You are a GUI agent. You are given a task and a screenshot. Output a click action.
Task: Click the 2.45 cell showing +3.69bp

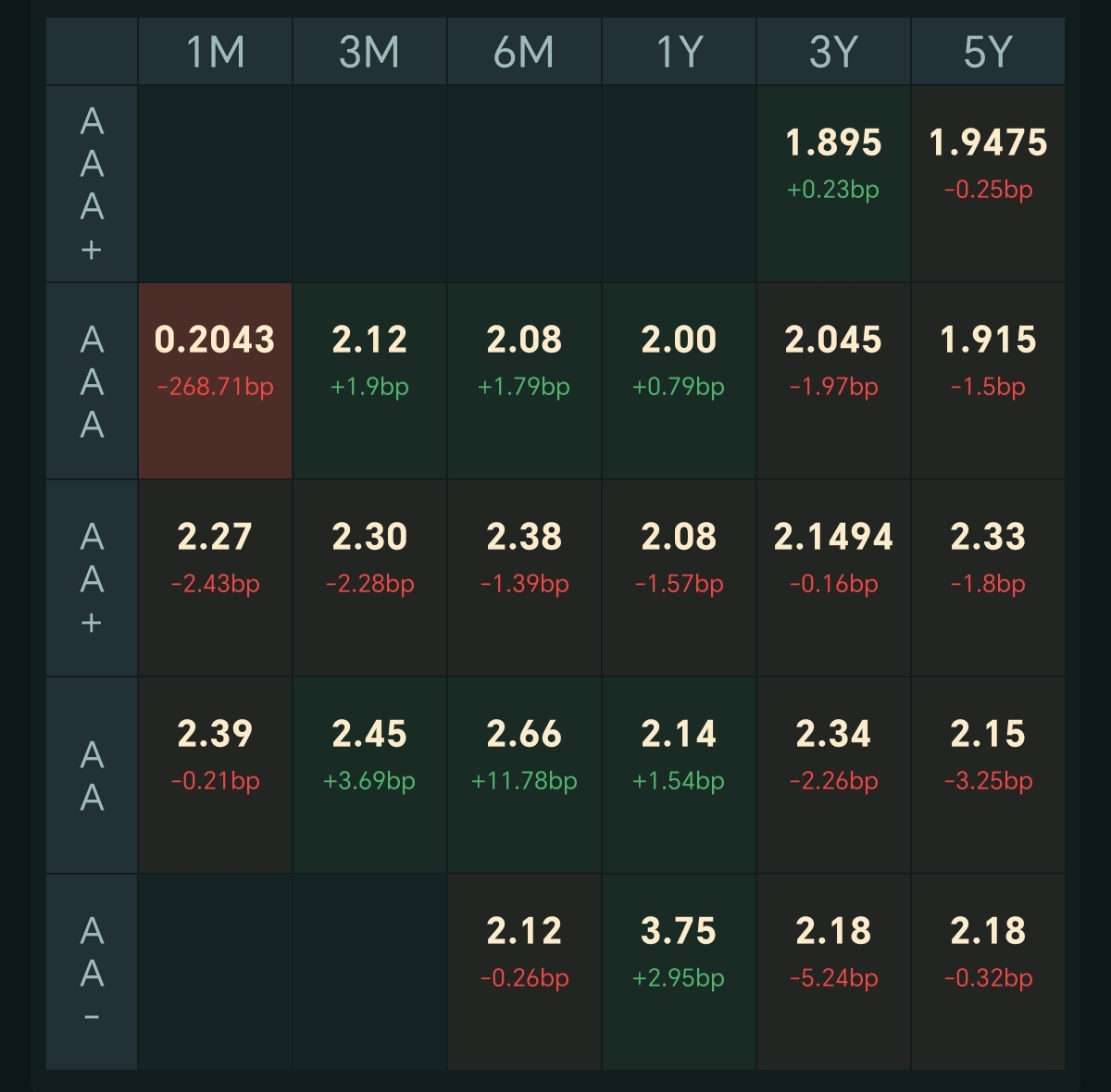click(369, 776)
